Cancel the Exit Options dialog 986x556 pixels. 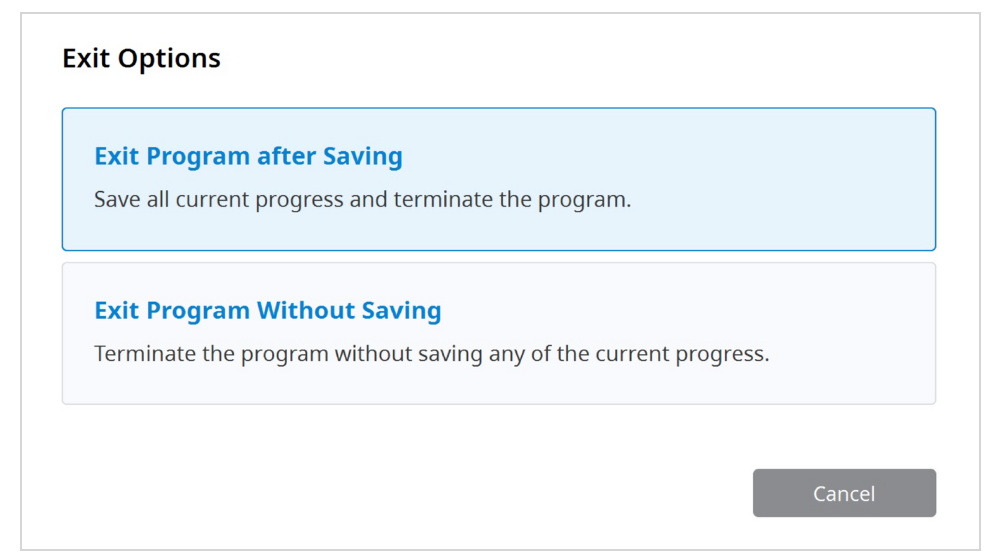(844, 493)
